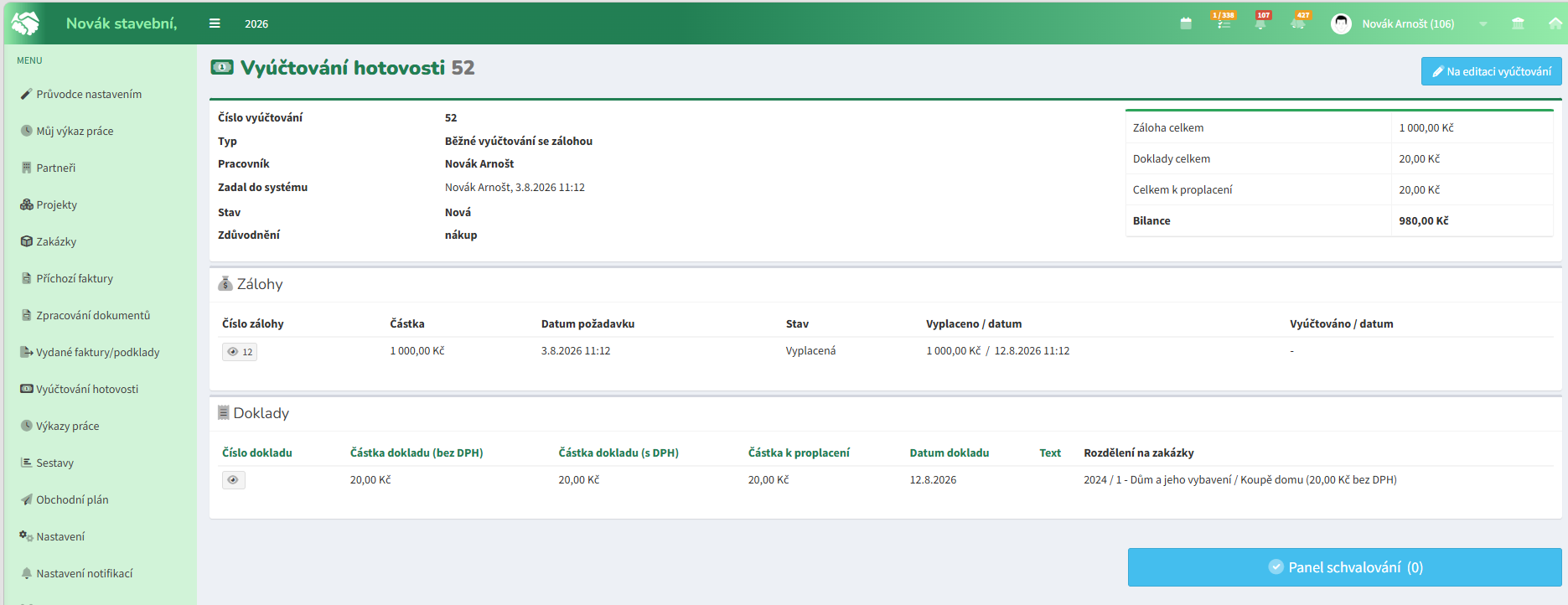View advance number 12 eye button

tap(240, 352)
